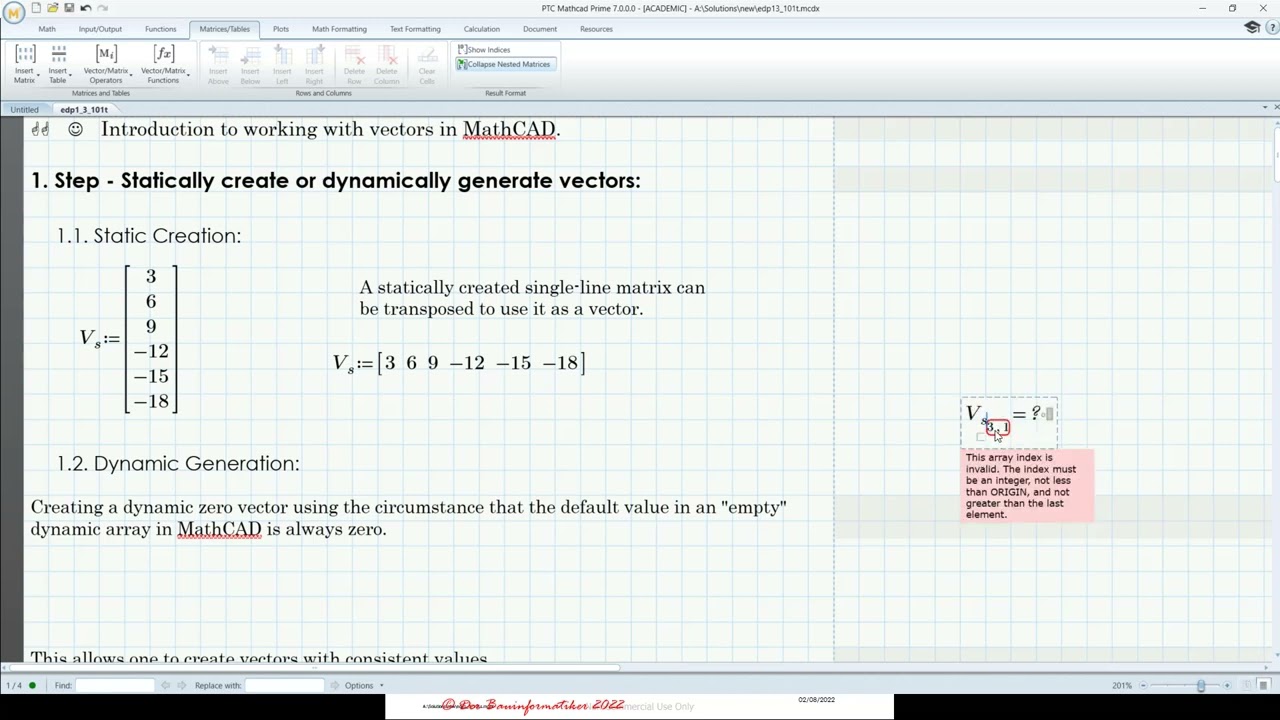Image resolution: width=1280 pixels, height=720 pixels.
Task: Select the Vs row matrix definition
Action: click(459, 363)
